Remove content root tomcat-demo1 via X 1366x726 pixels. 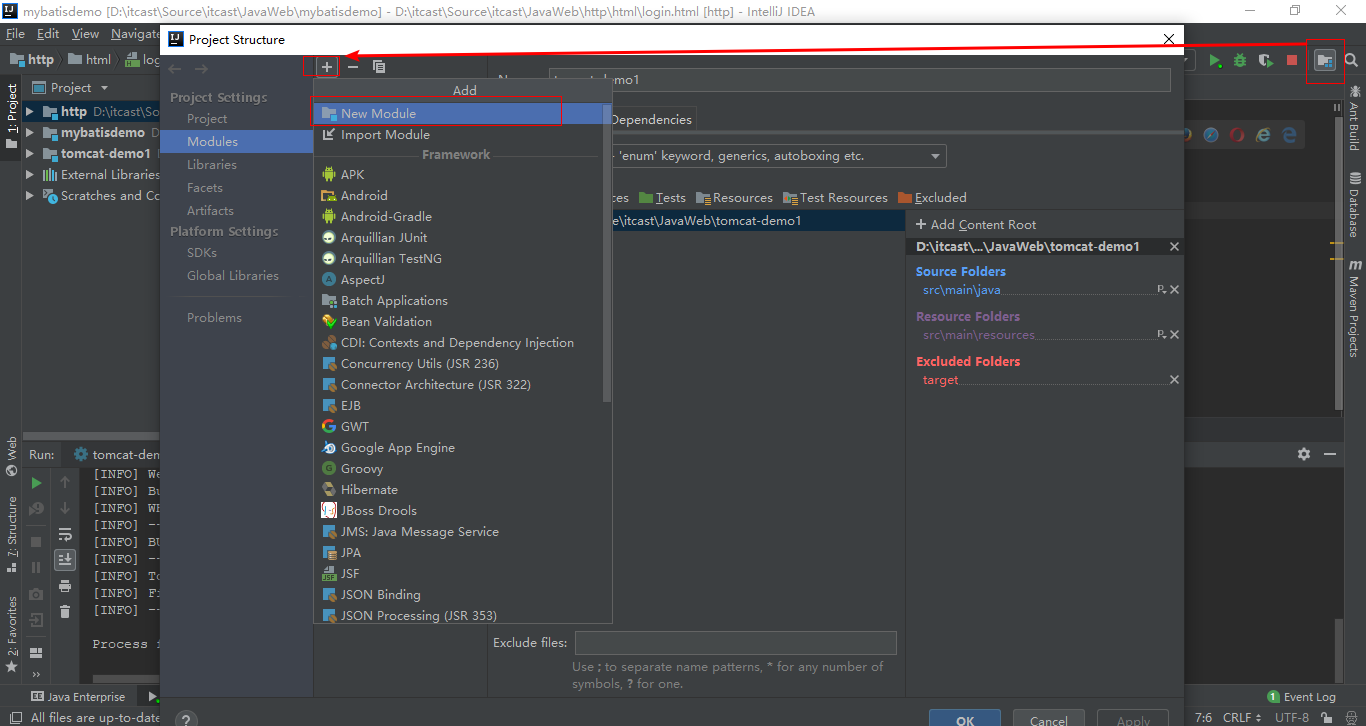1174,246
